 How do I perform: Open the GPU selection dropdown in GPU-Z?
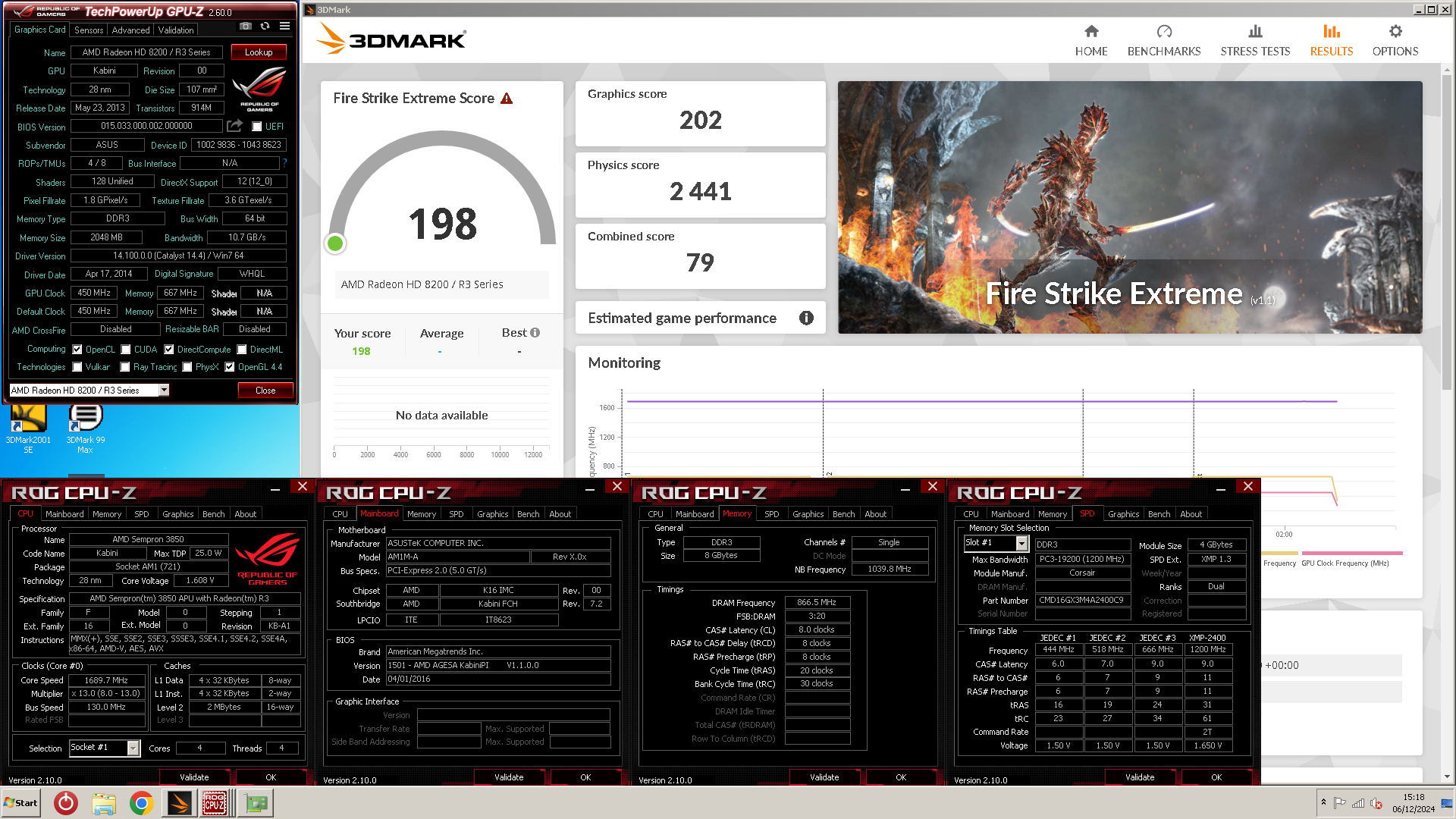164,390
